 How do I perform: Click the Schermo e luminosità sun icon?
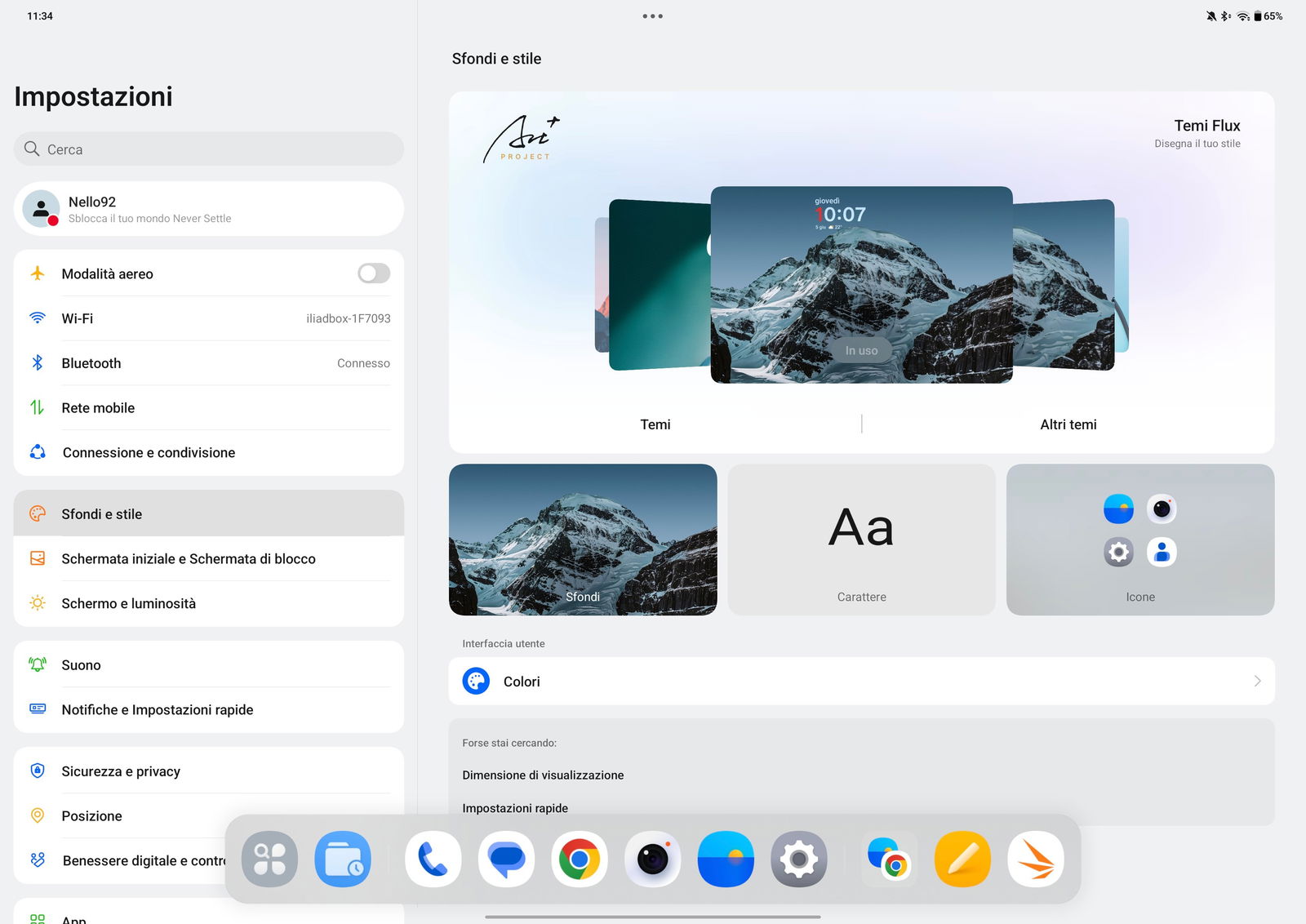click(x=38, y=603)
